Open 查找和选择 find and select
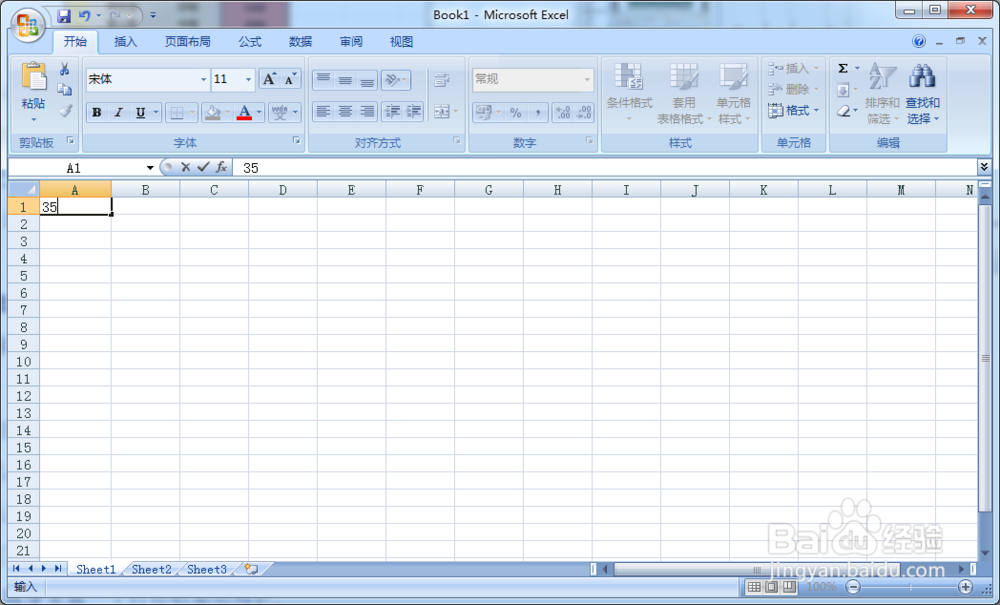The width and height of the screenshot is (1000, 605). tap(922, 93)
